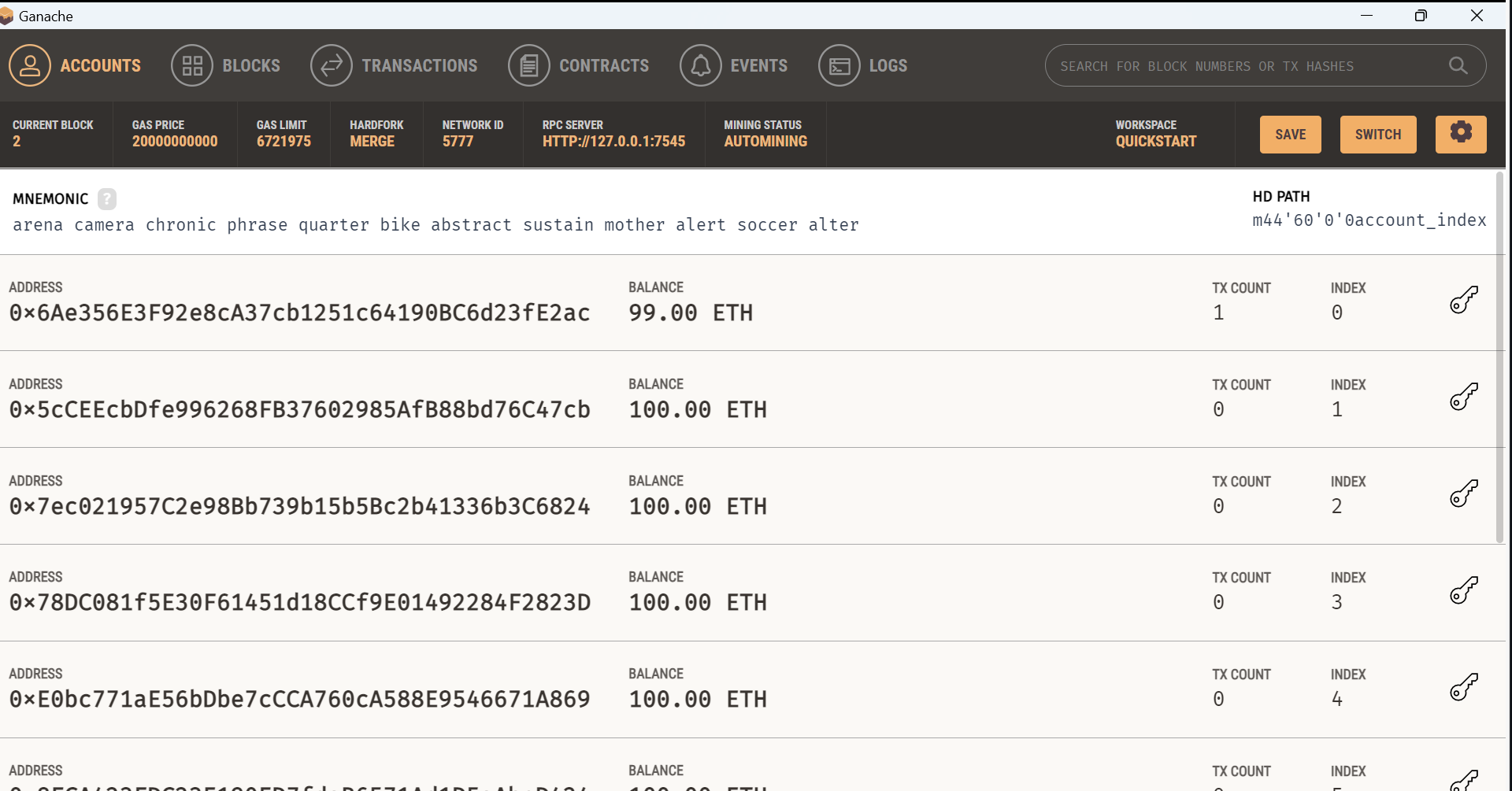This screenshot has width=1512, height=791.
Task: Close the Ganache window
Action: click(x=1477, y=16)
